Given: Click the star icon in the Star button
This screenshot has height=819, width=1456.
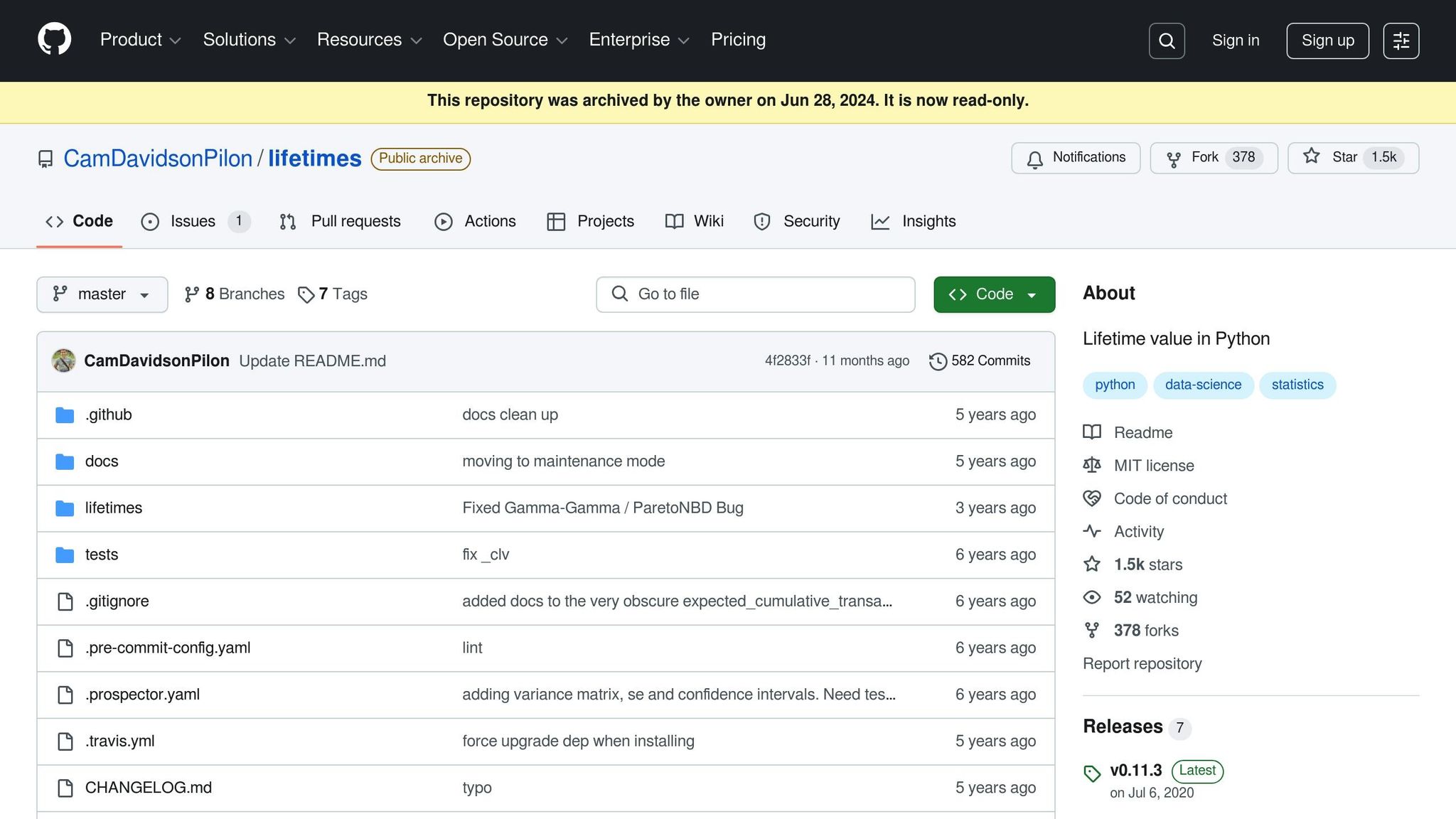Looking at the screenshot, I should [x=1312, y=156].
